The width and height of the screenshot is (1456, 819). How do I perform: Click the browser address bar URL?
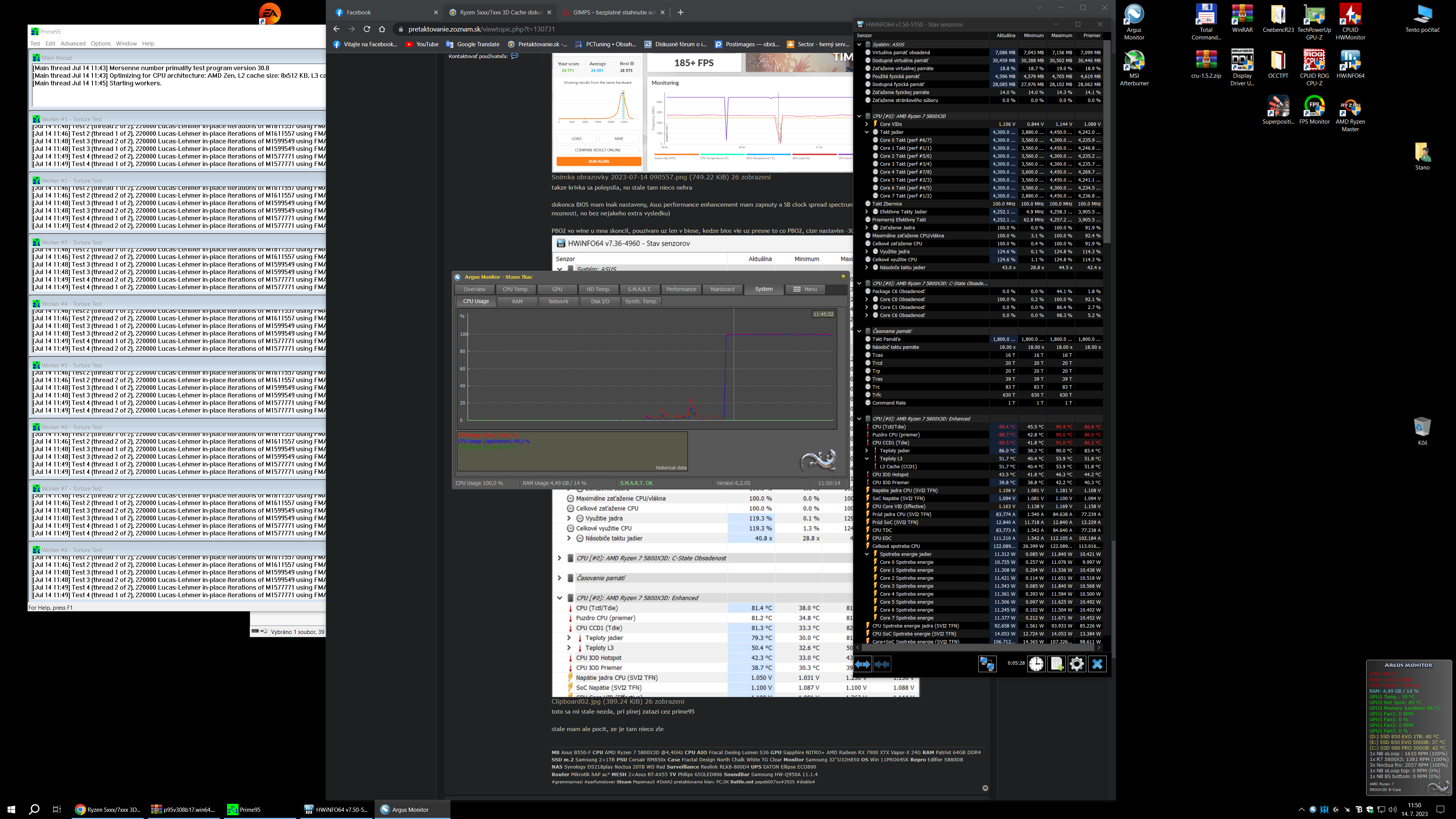tap(481, 29)
